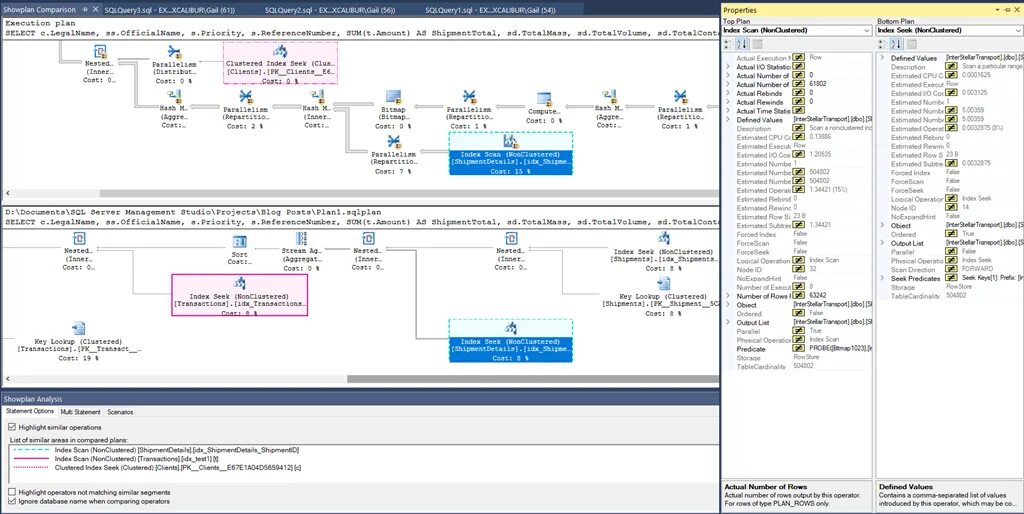This screenshot has width=1024, height=514.
Task: Select the Bitmap operator in top plan
Action: [x=393, y=109]
